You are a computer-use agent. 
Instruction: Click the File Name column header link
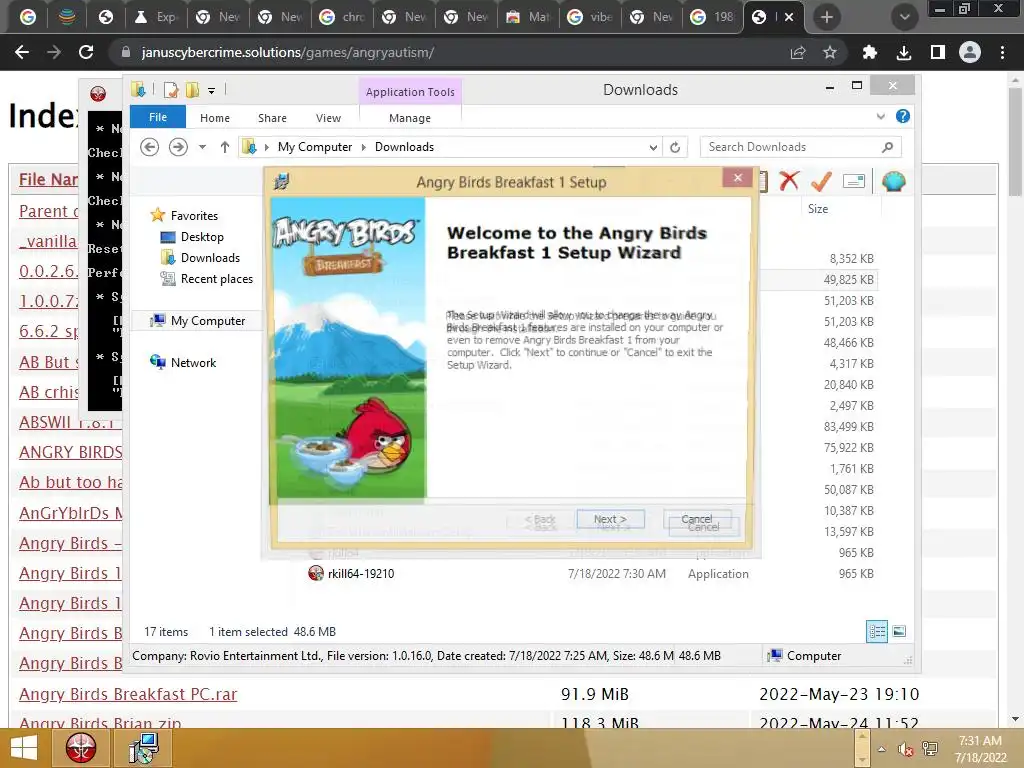48,179
